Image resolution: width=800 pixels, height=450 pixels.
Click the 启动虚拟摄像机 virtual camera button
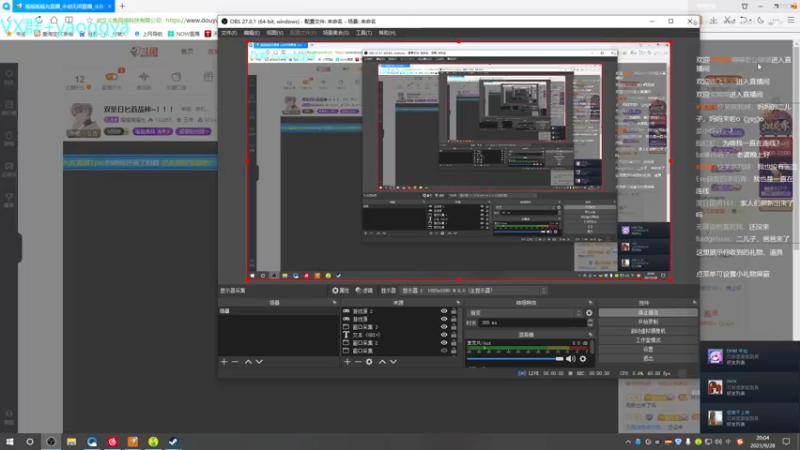(x=648, y=331)
